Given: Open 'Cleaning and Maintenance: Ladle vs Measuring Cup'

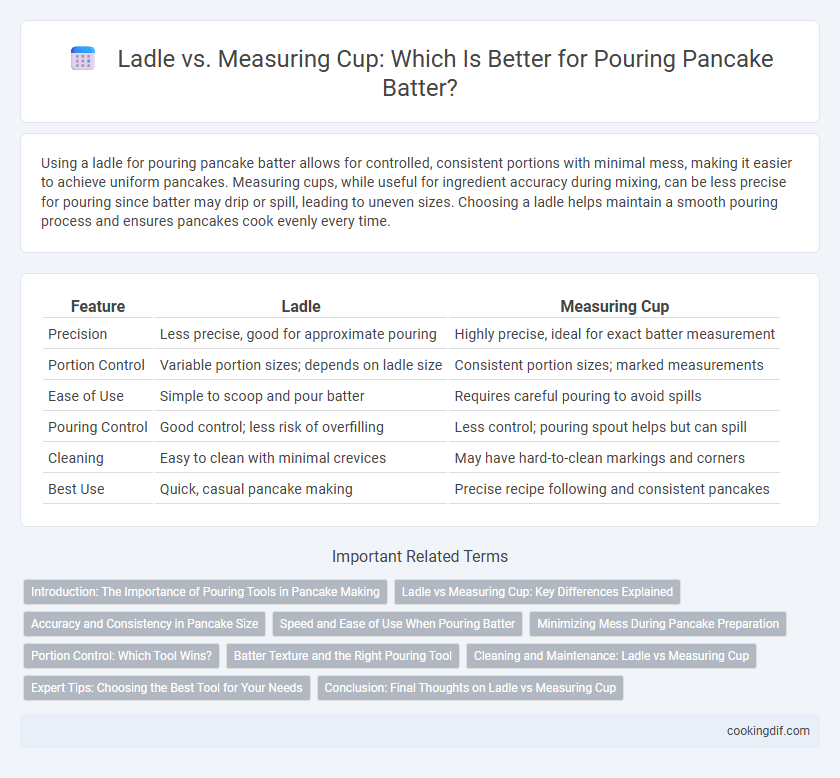Looking at the screenshot, I should 611,656.
